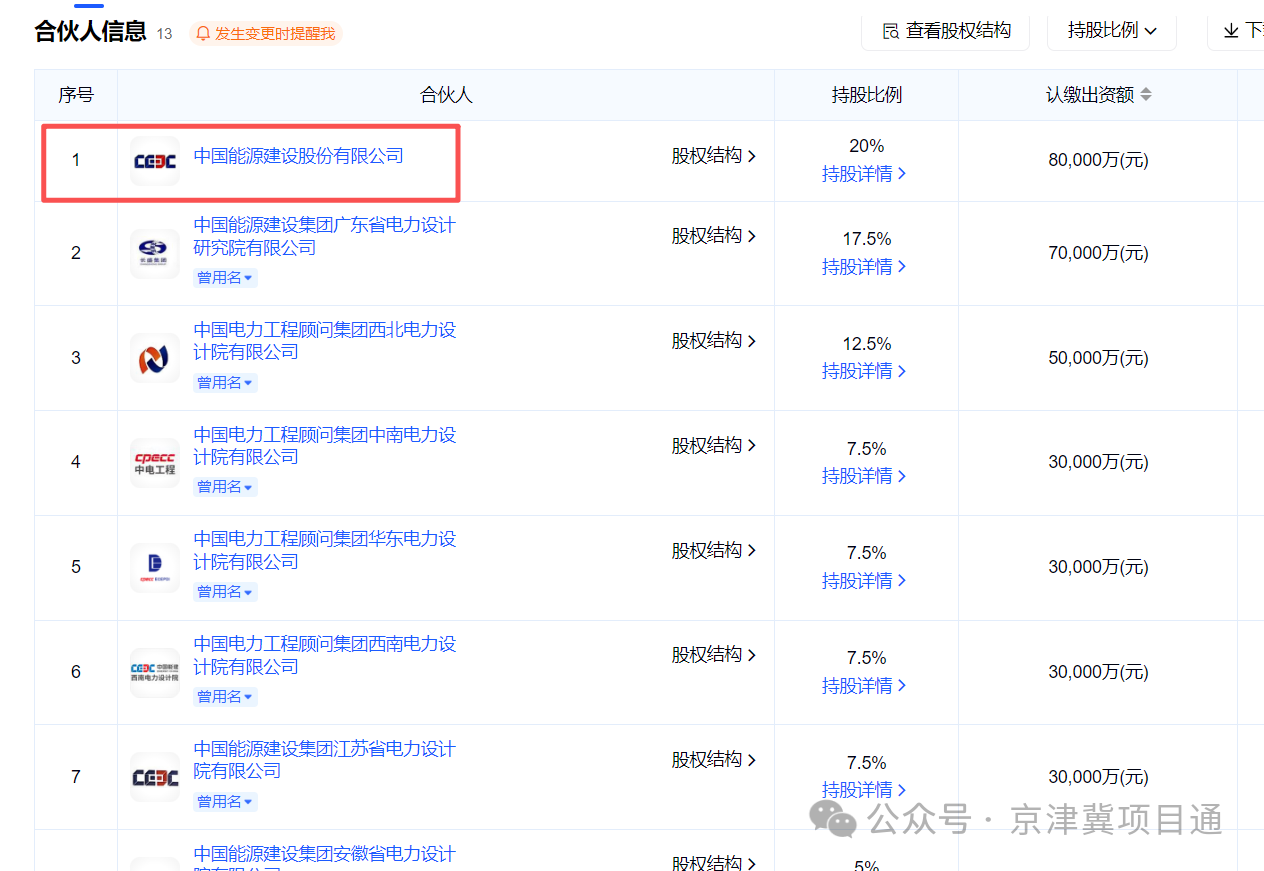
Task: Click 持股详情 in the 江苏省电力设计院 row
Action: pos(865,790)
